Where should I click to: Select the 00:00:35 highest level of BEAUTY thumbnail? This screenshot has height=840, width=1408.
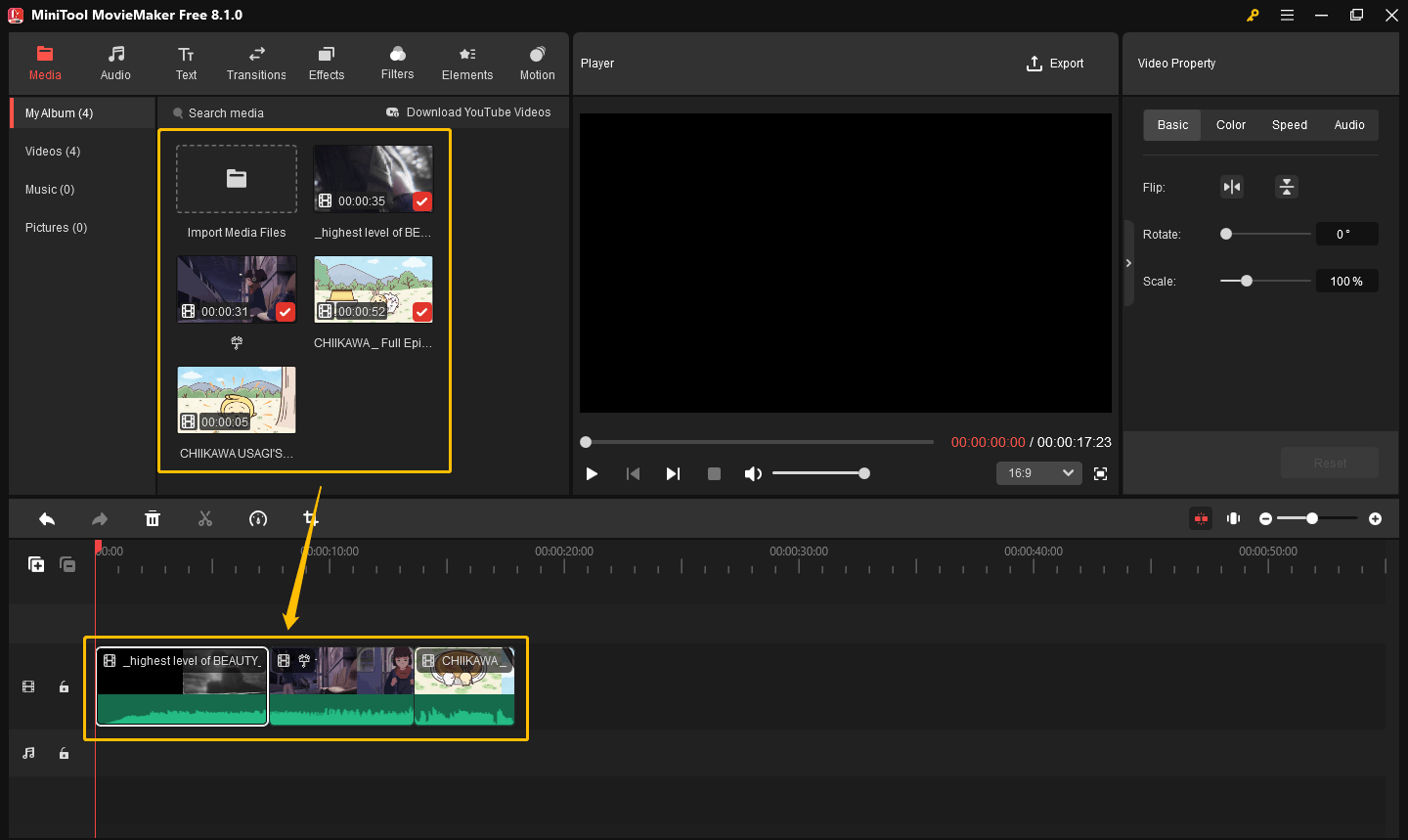point(373,179)
